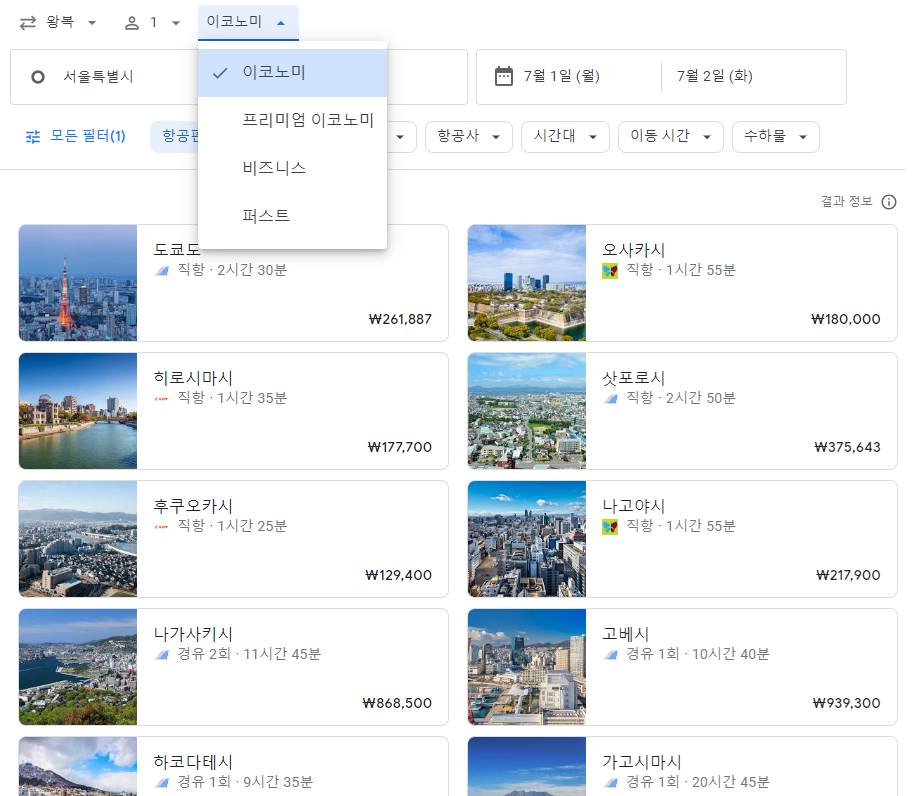Expand the 이동 시간 duration filter
Screen dimensions: 914x796
pyautogui.click(x=671, y=137)
